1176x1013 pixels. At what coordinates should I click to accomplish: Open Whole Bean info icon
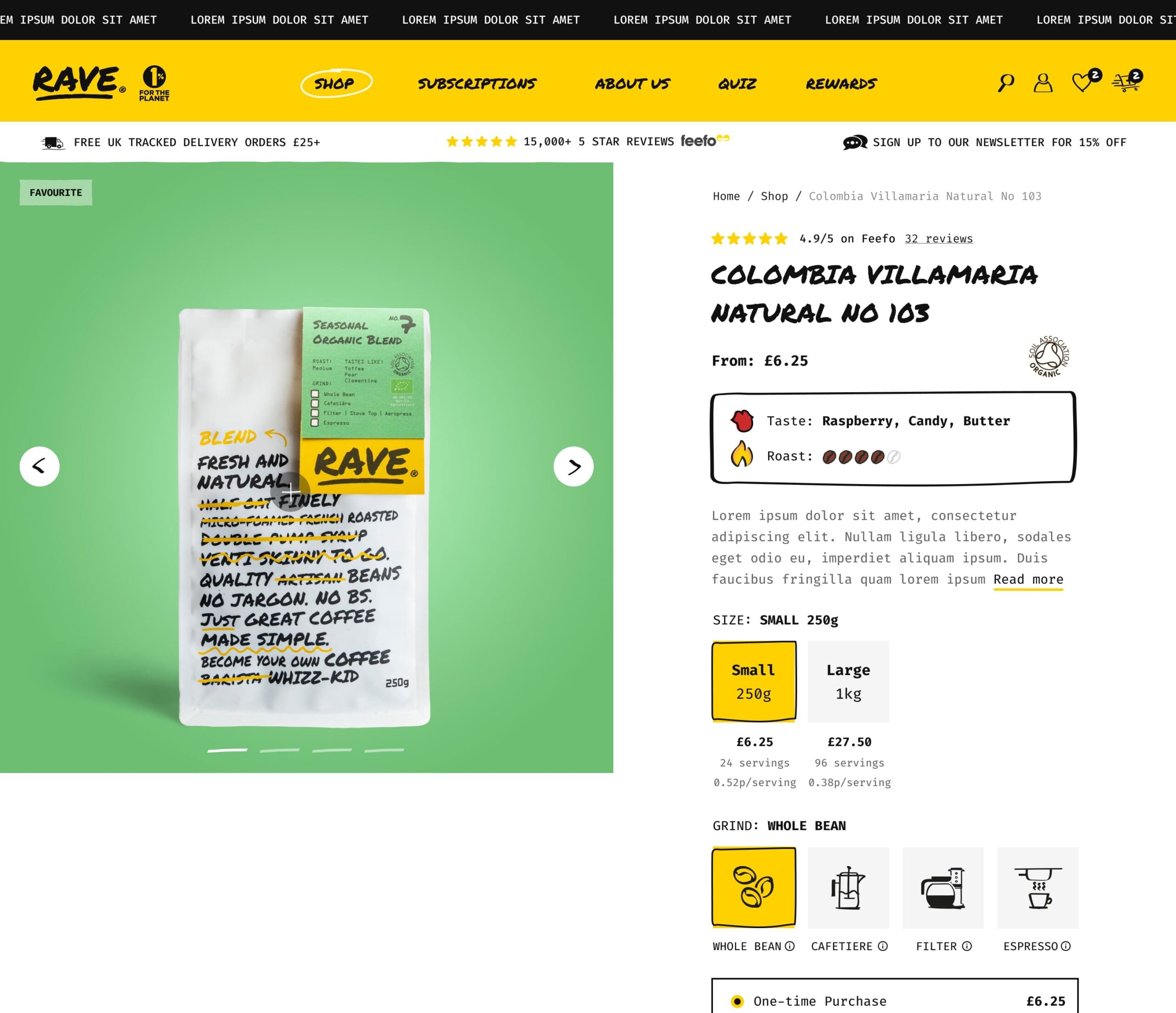(x=790, y=946)
